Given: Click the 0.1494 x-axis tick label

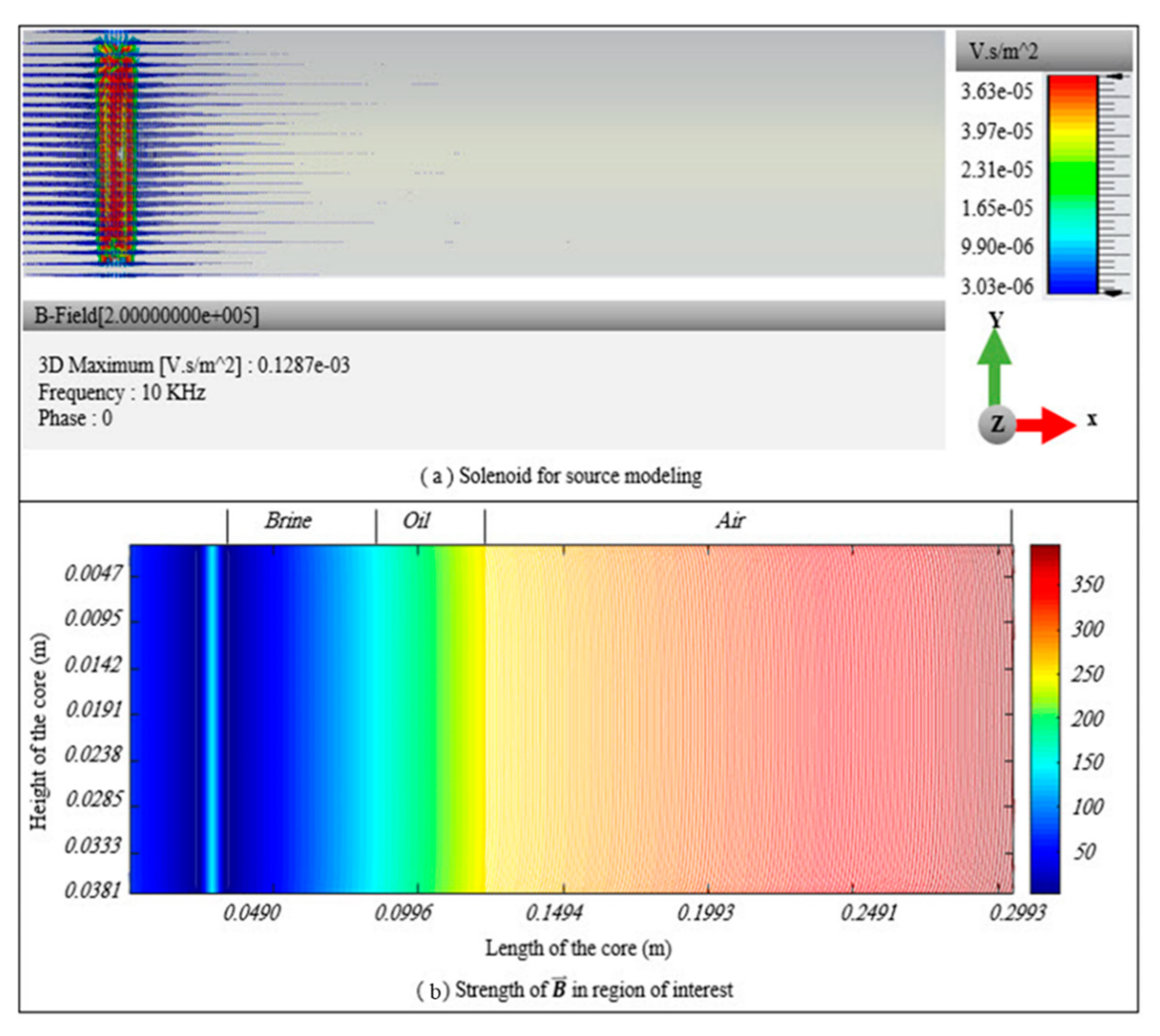Looking at the screenshot, I should (554, 913).
